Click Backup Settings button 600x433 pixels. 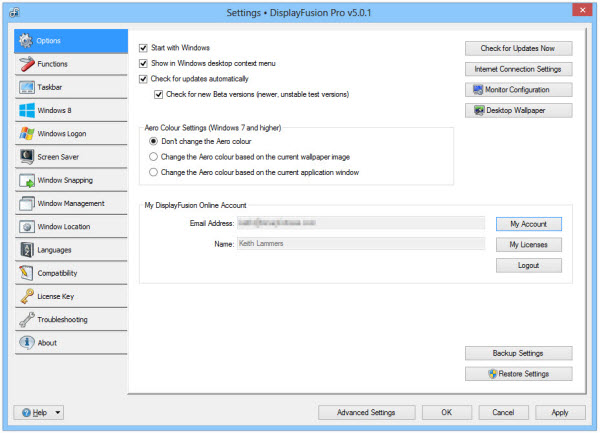coord(518,353)
